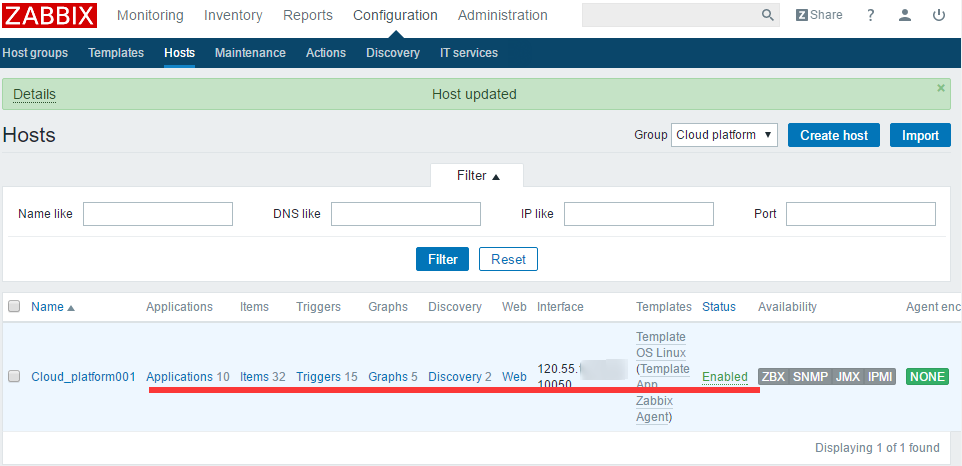
Task: Open the Reports menu
Action: tap(308, 15)
